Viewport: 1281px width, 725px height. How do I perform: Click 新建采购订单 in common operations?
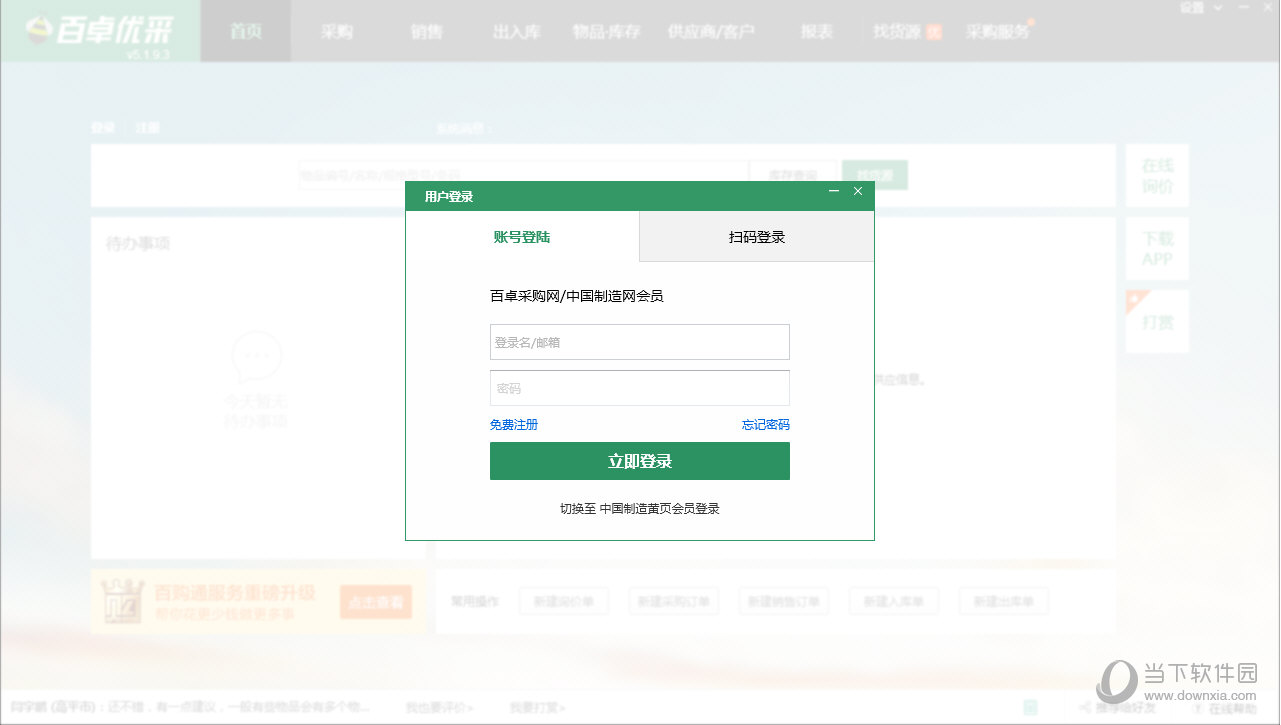pos(674,602)
